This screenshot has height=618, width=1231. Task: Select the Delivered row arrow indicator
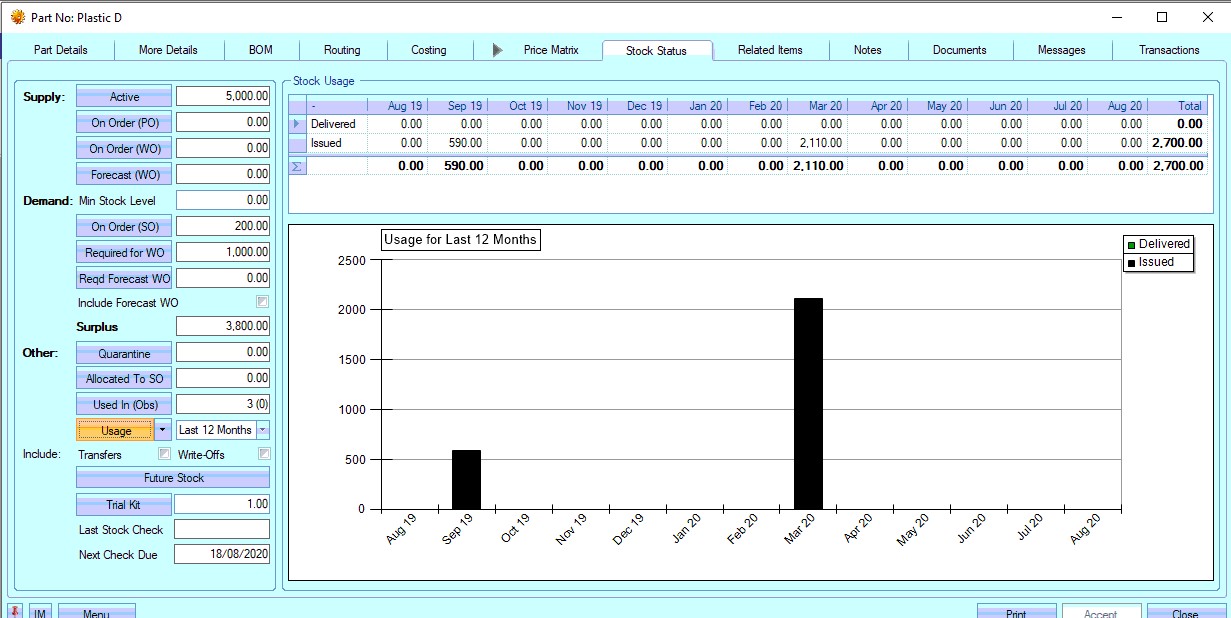[x=297, y=124]
